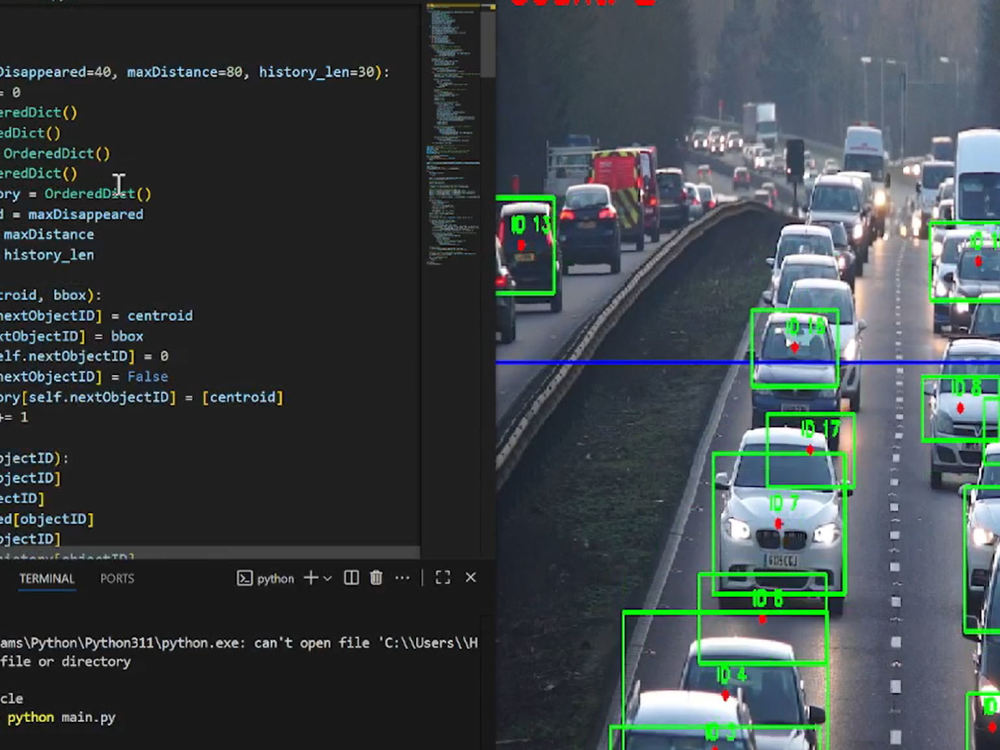This screenshot has width=1000, height=750.
Task: Click the editor minimap code overview
Action: coord(453,134)
